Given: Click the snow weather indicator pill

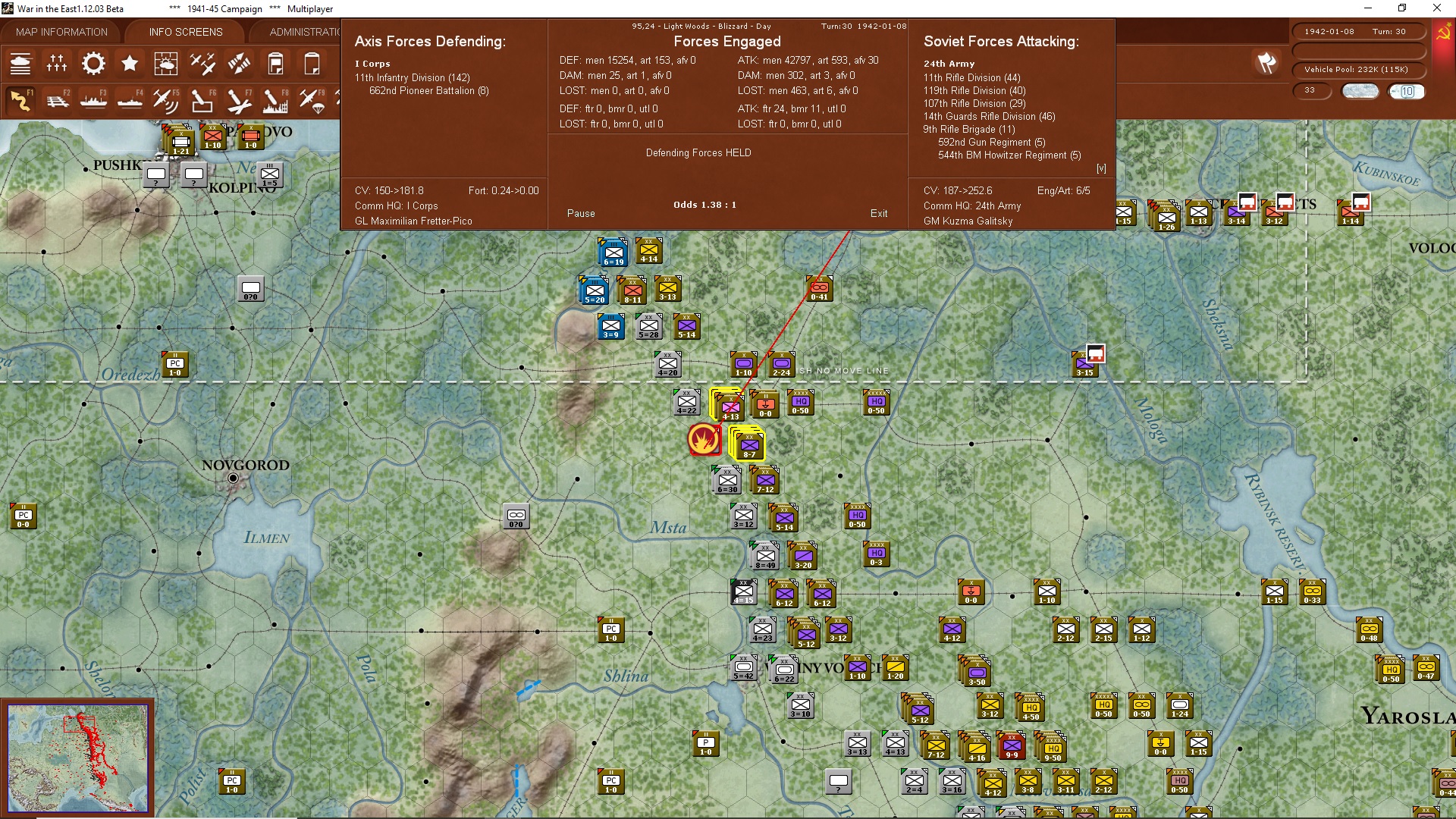Looking at the screenshot, I should click(x=1360, y=91).
